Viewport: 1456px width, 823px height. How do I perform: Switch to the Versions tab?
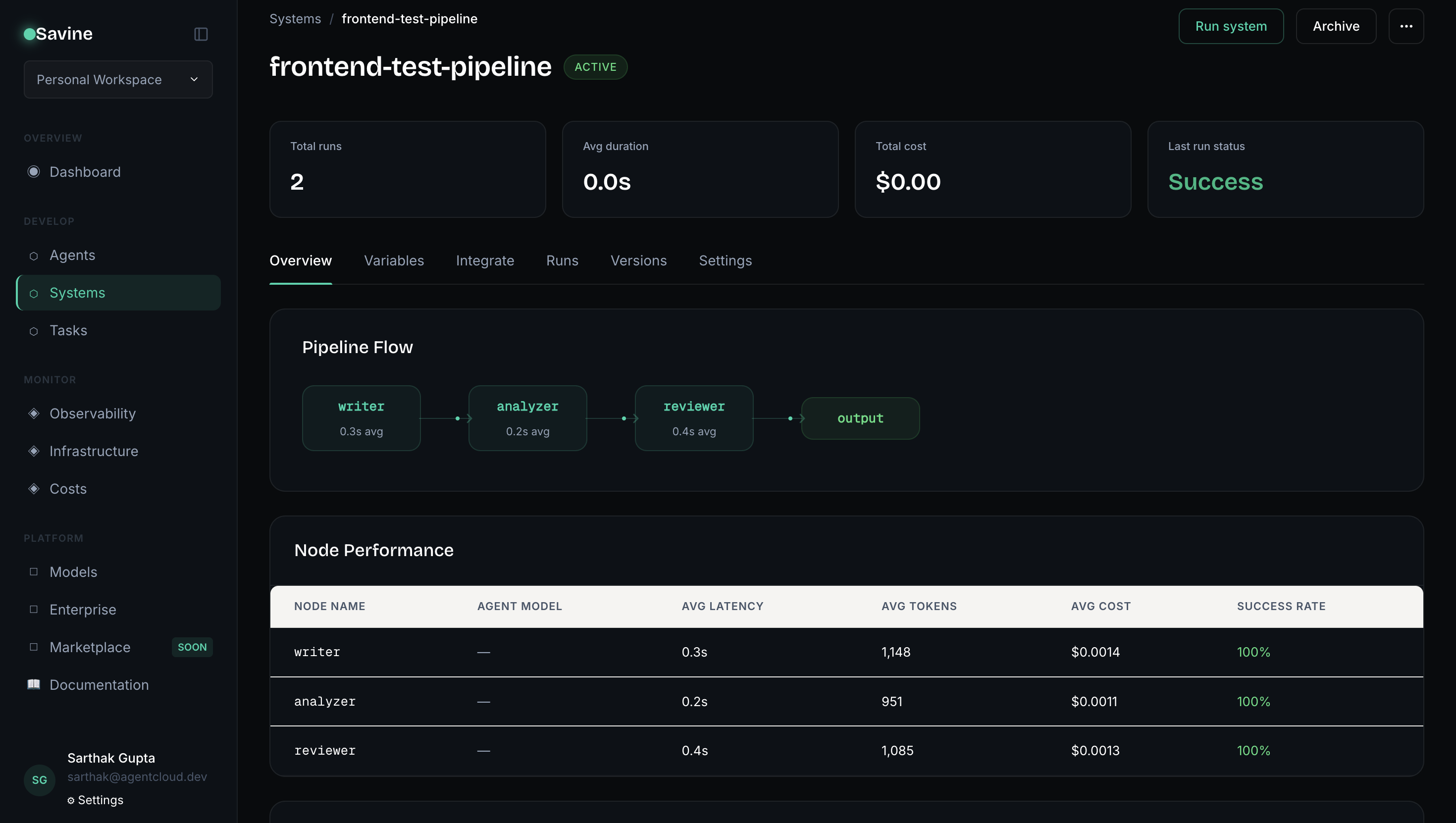[x=638, y=260]
